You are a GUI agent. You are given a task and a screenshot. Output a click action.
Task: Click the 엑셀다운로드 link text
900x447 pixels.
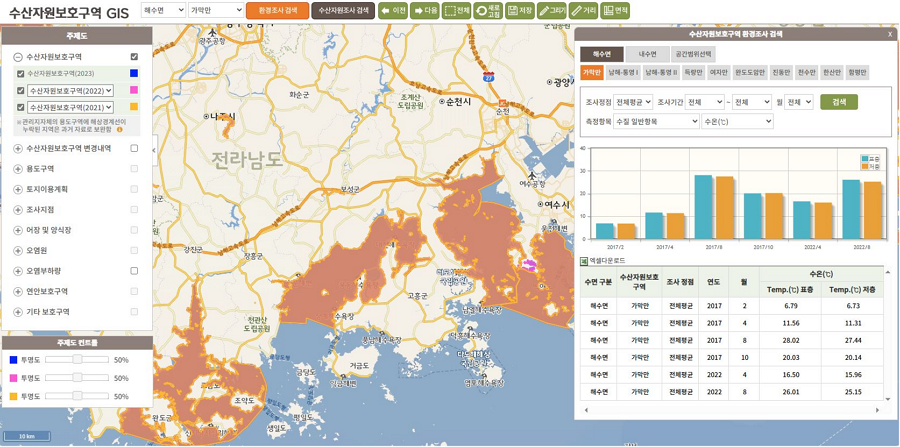tap(607, 261)
